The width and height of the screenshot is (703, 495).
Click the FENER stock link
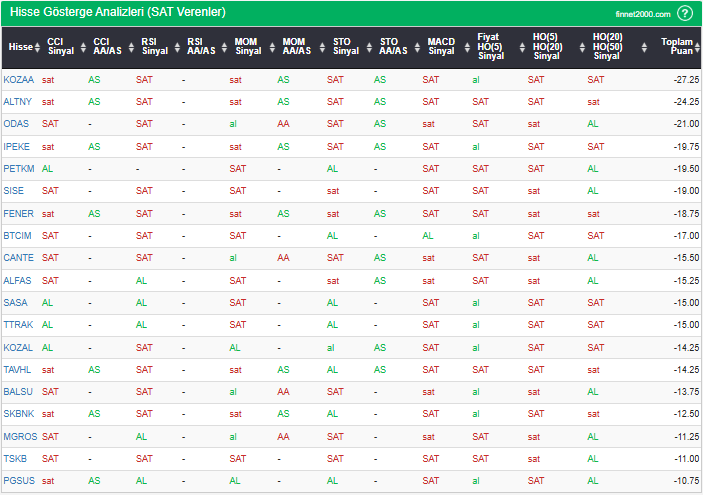coord(18,213)
